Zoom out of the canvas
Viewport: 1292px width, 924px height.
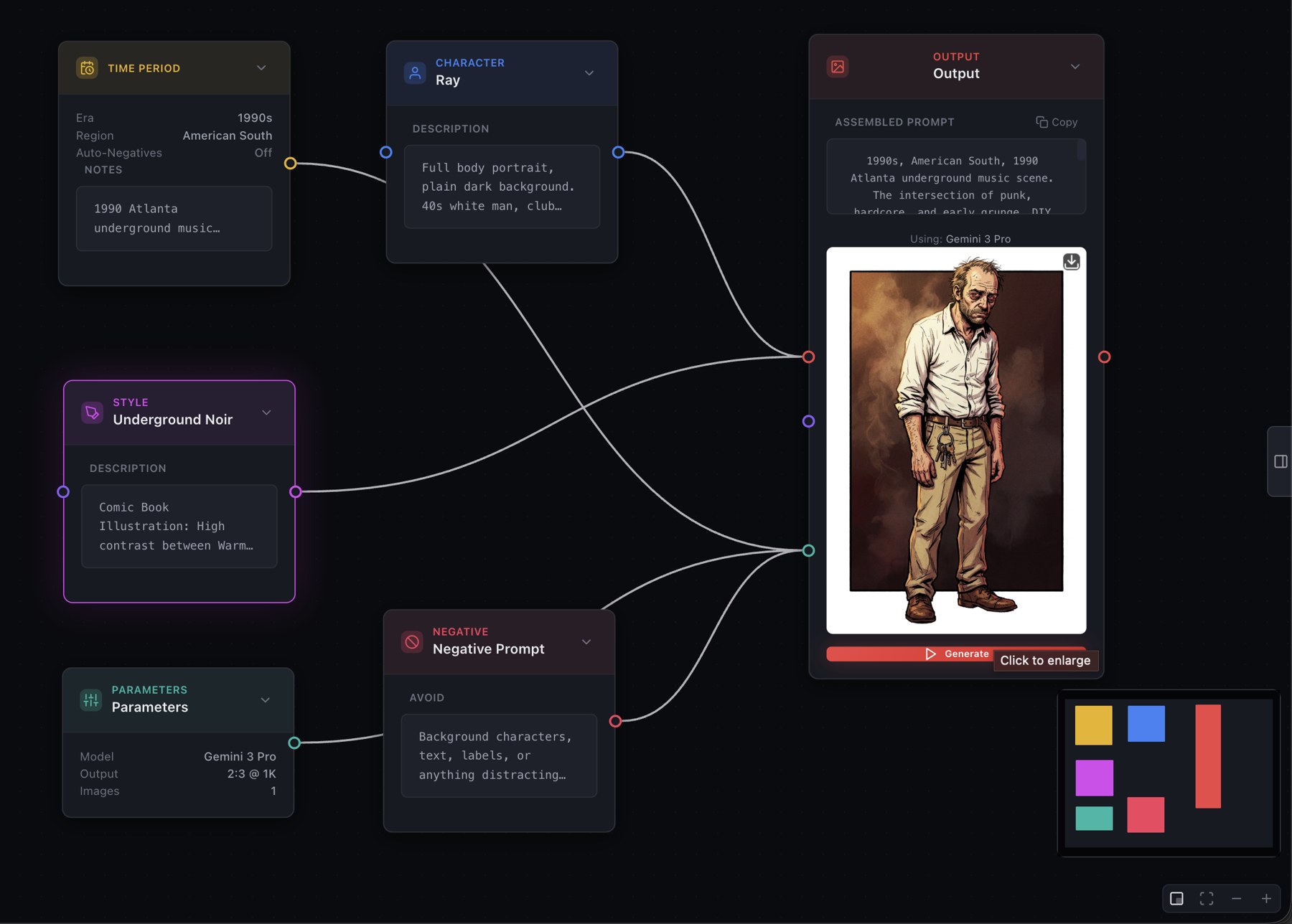(1236, 898)
